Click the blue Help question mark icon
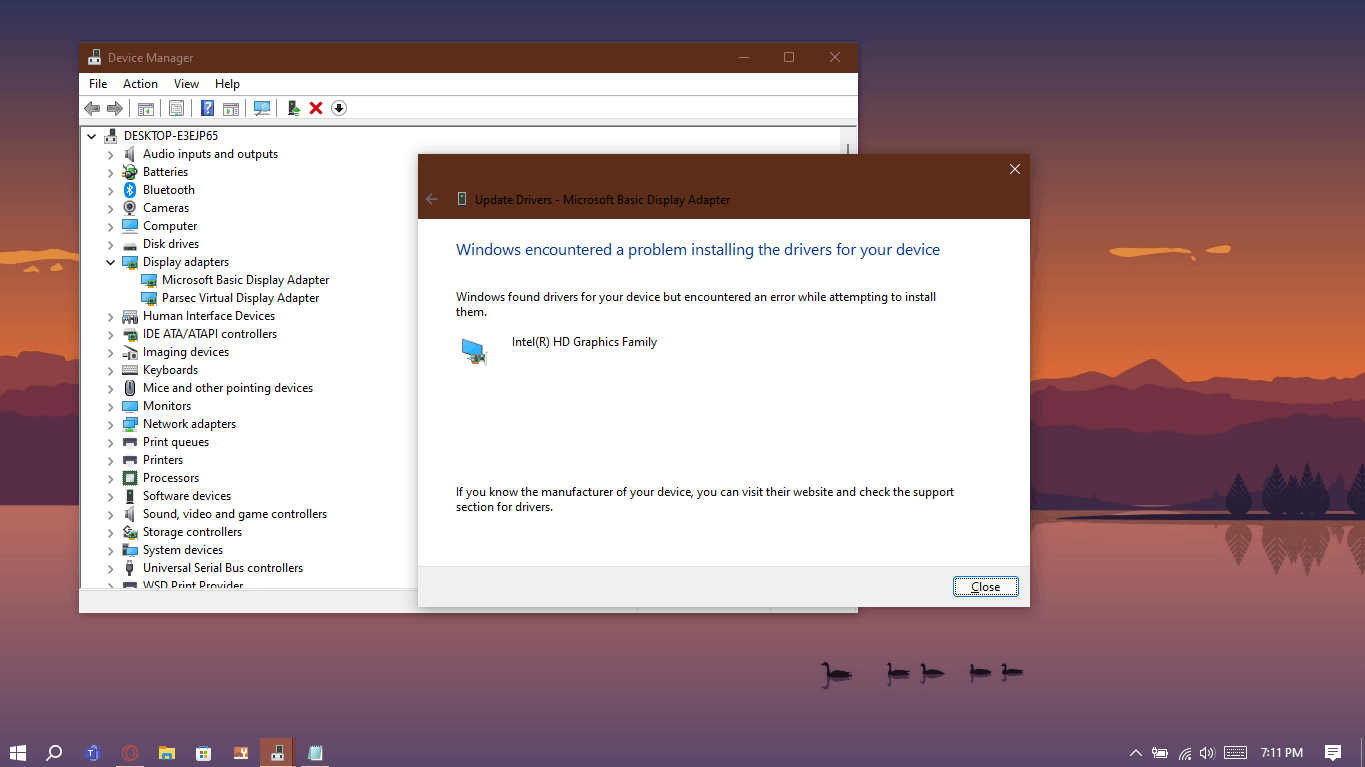The width and height of the screenshot is (1365, 767). click(x=208, y=108)
